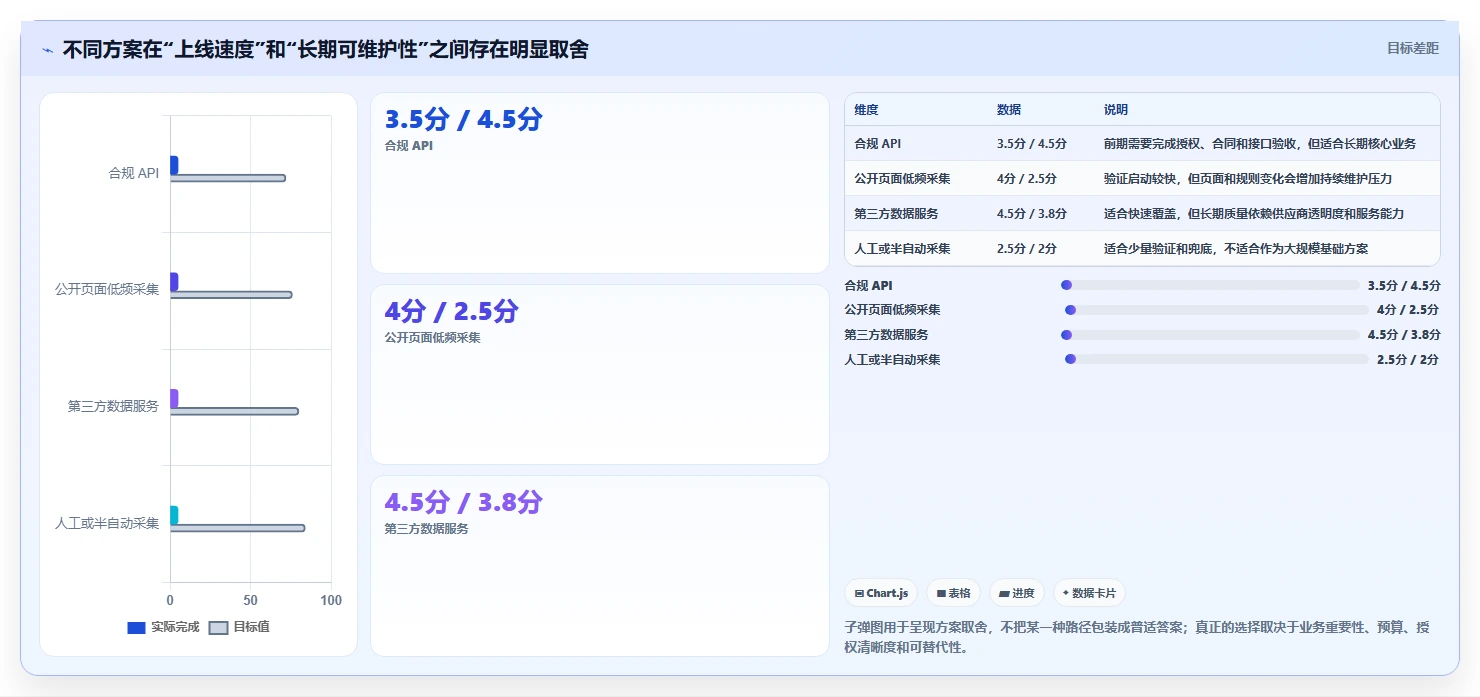The width and height of the screenshot is (1480, 697).
Task: Click the purple 第三方数据服务 actual bar
Action: coord(174,399)
